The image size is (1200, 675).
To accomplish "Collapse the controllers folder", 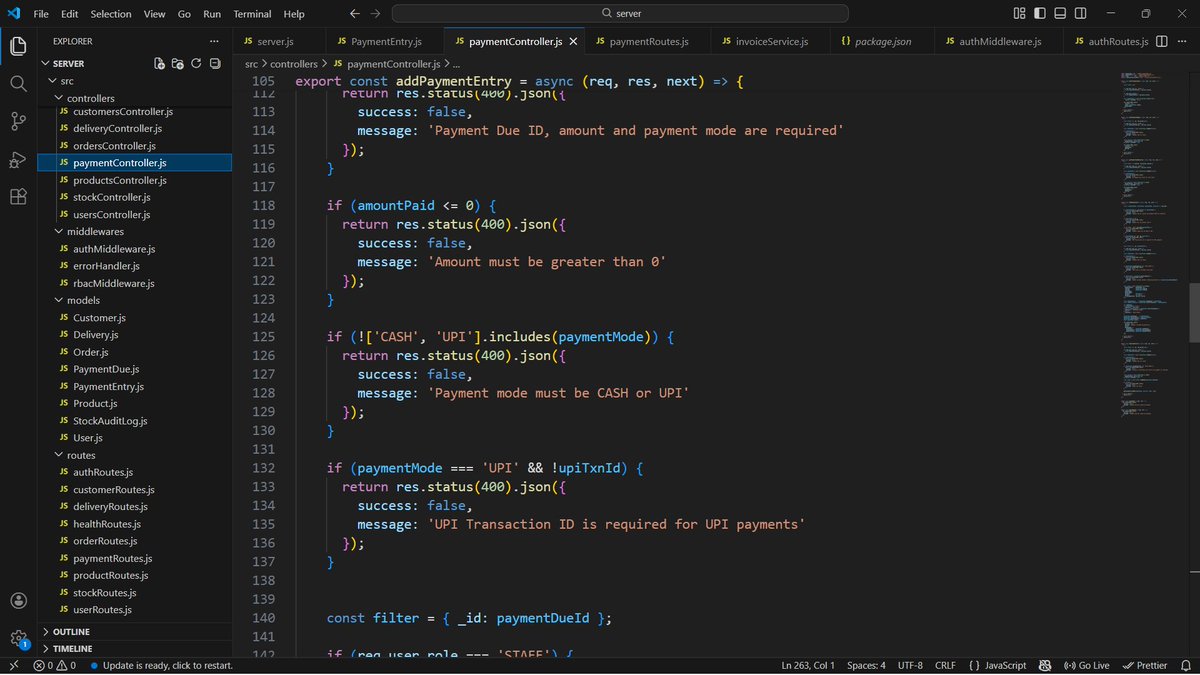I will (x=90, y=98).
